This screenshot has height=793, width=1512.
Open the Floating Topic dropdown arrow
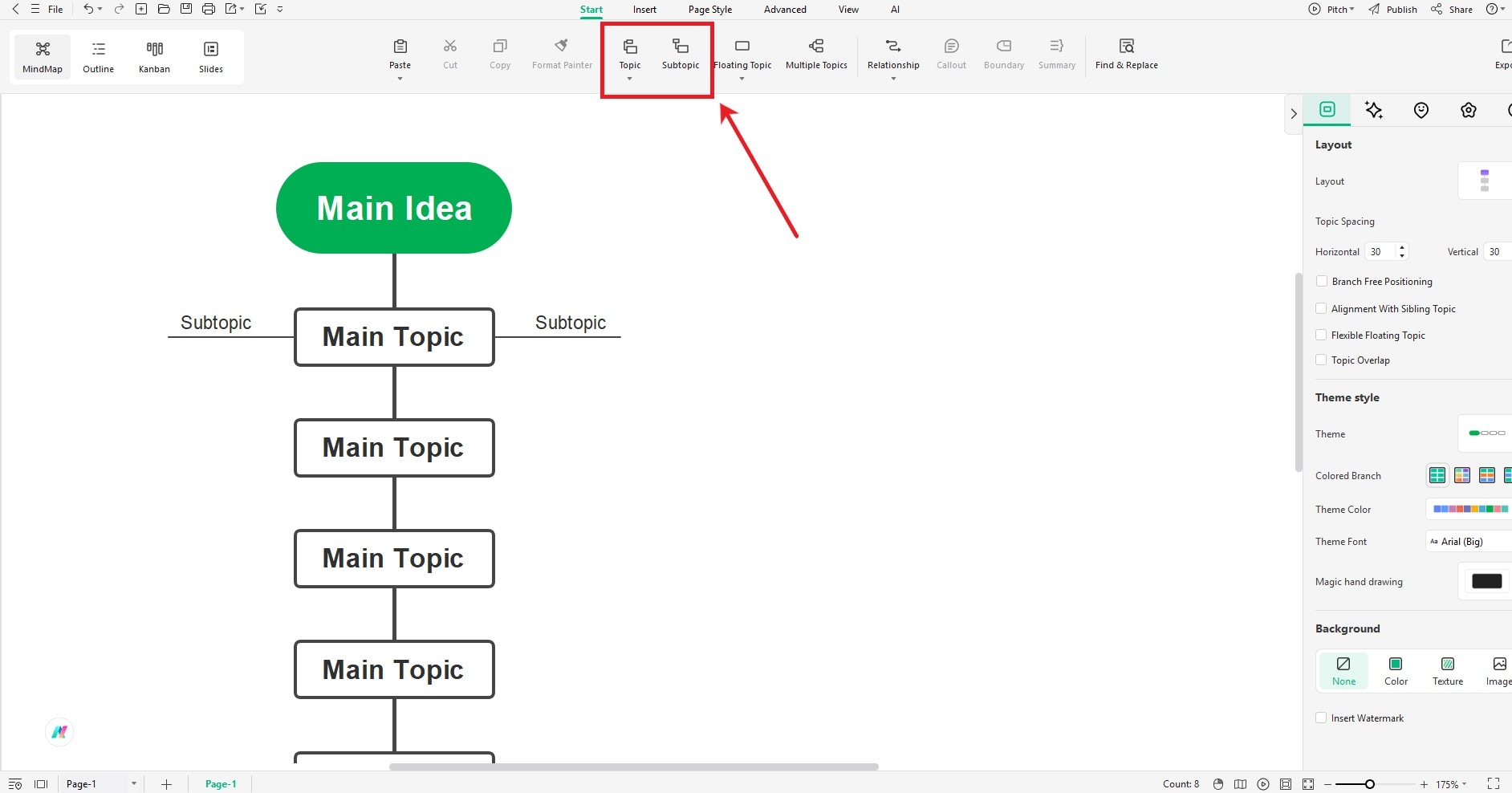pyautogui.click(x=742, y=79)
